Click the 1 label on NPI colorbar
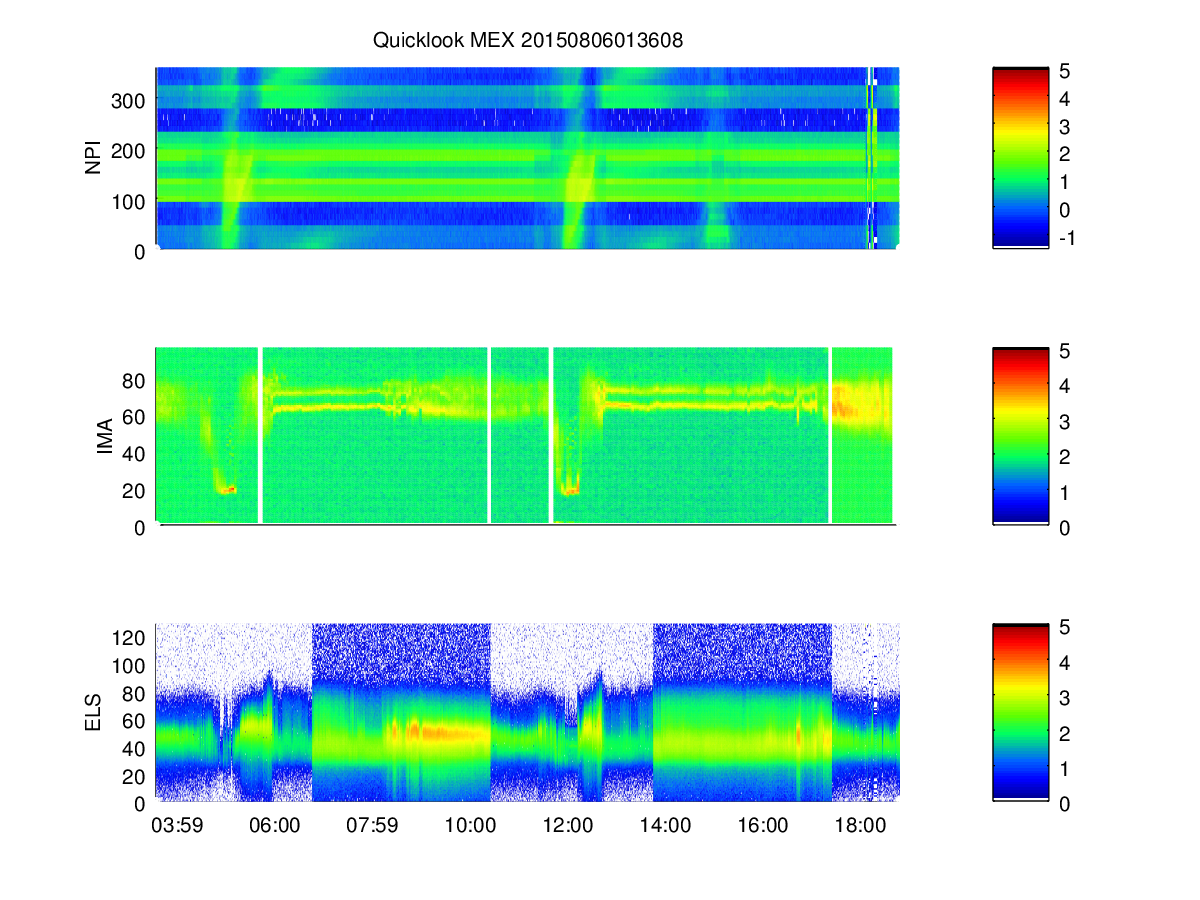Screen dimensions: 1200x900 (x=1066, y=182)
